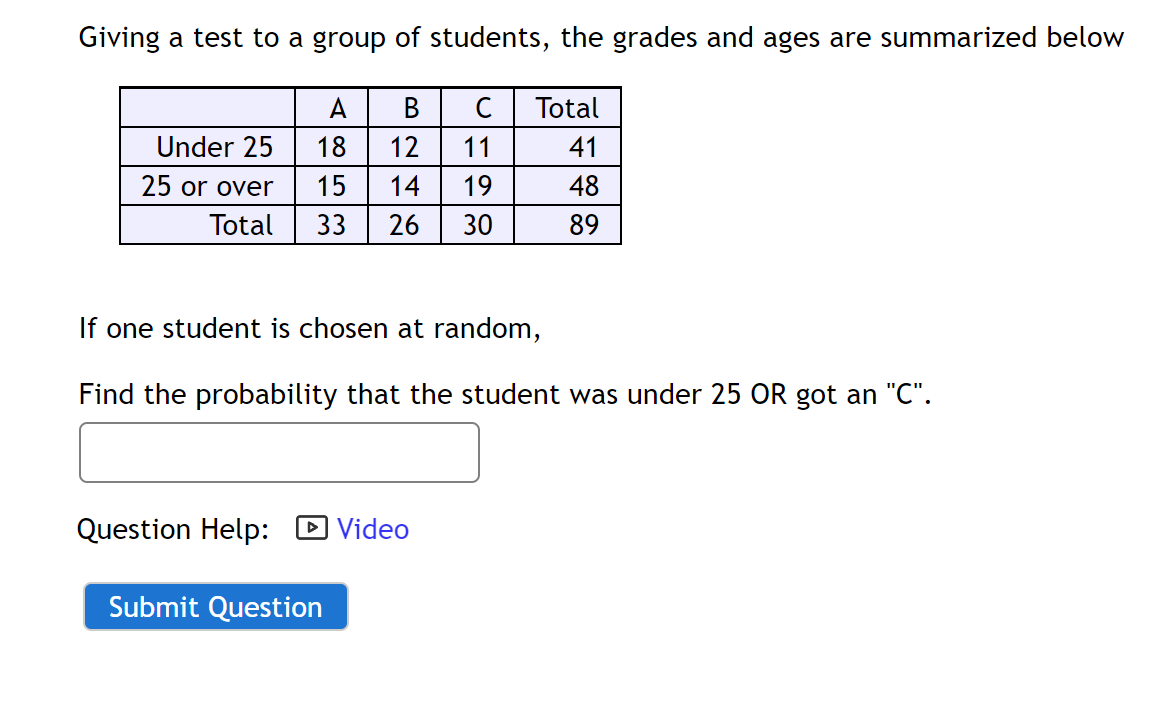The image size is (1165, 713).
Task: Click the 25 or over row label
Action: click(x=207, y=185)
